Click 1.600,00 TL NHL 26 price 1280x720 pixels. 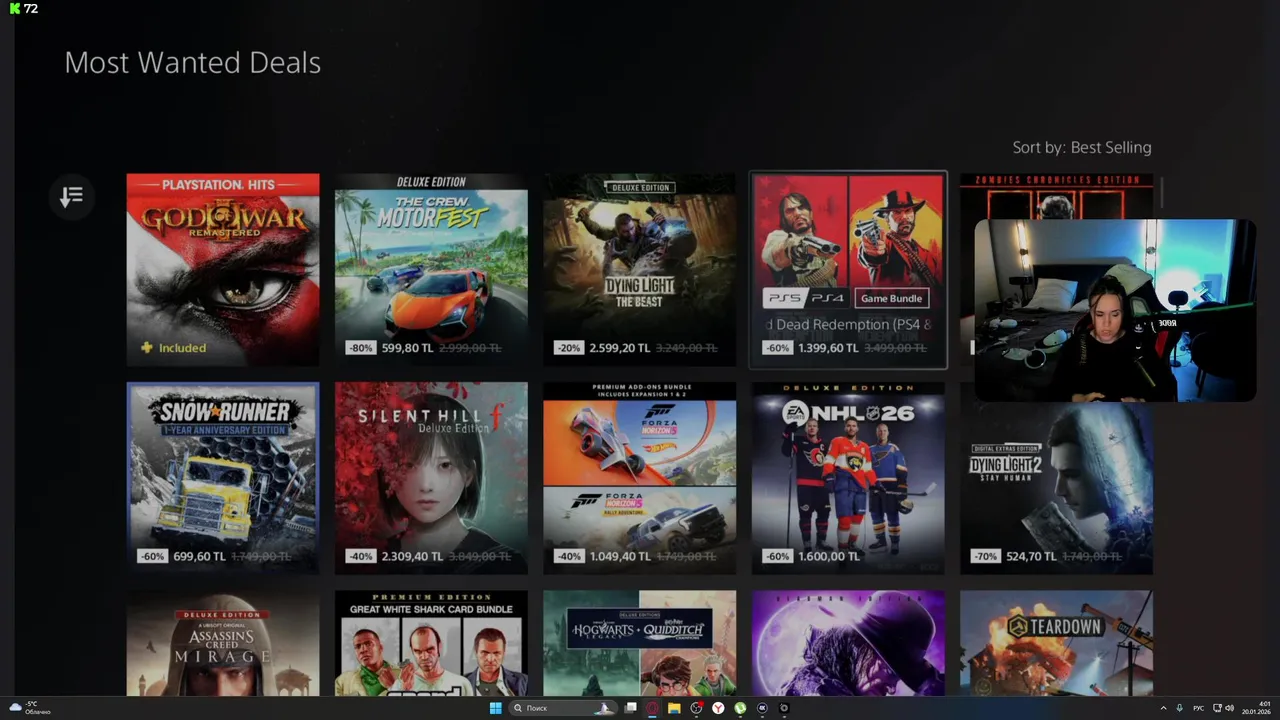[x=828, y=556]
